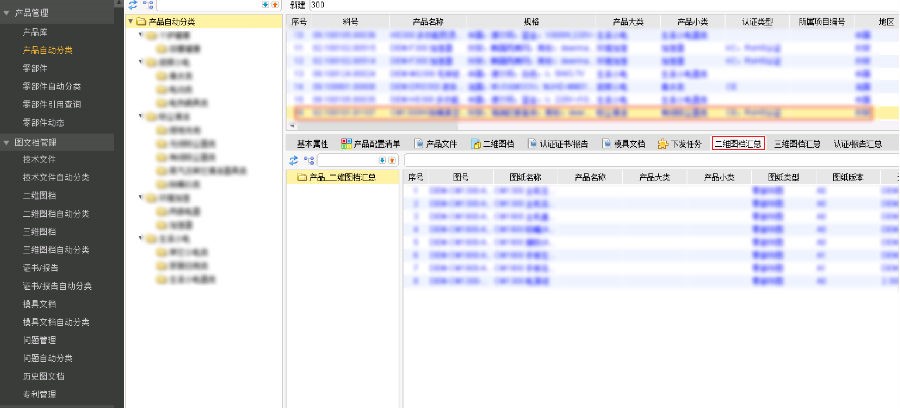The image size is (900, 408).
Task: Click the orange up-arrow icon in the top tree search box
Action: pos(274,5)
